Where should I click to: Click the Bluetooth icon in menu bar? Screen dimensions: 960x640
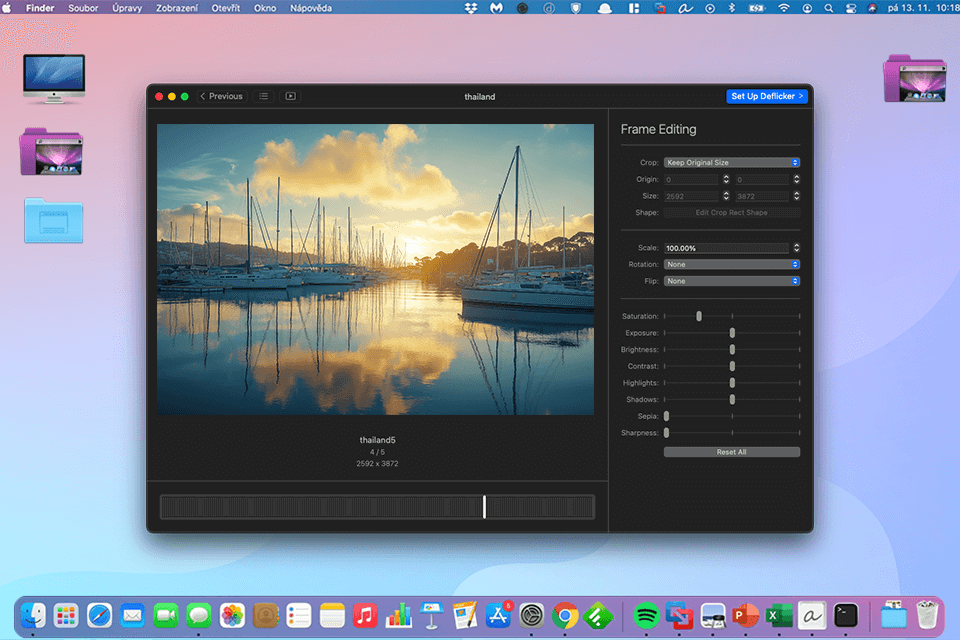tap(731, 8)
